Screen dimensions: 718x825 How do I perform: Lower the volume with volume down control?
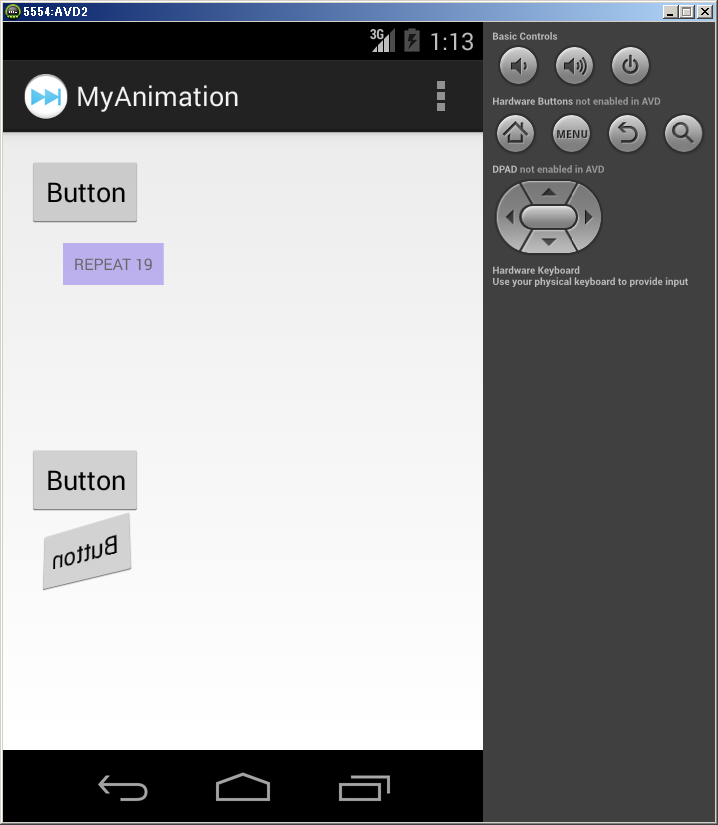[518, 66]
